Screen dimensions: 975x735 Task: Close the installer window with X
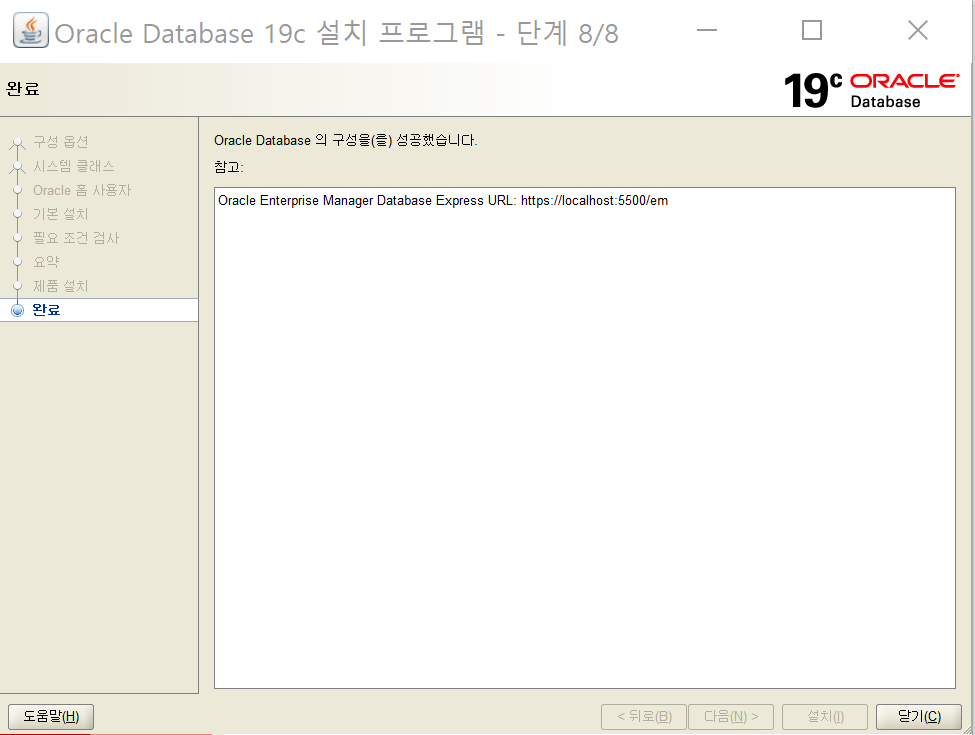click(918, 30)
